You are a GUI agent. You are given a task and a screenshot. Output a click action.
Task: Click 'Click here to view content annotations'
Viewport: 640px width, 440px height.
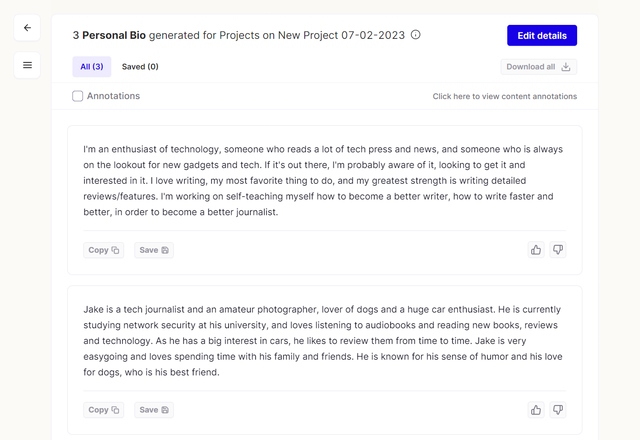[505, 96]
